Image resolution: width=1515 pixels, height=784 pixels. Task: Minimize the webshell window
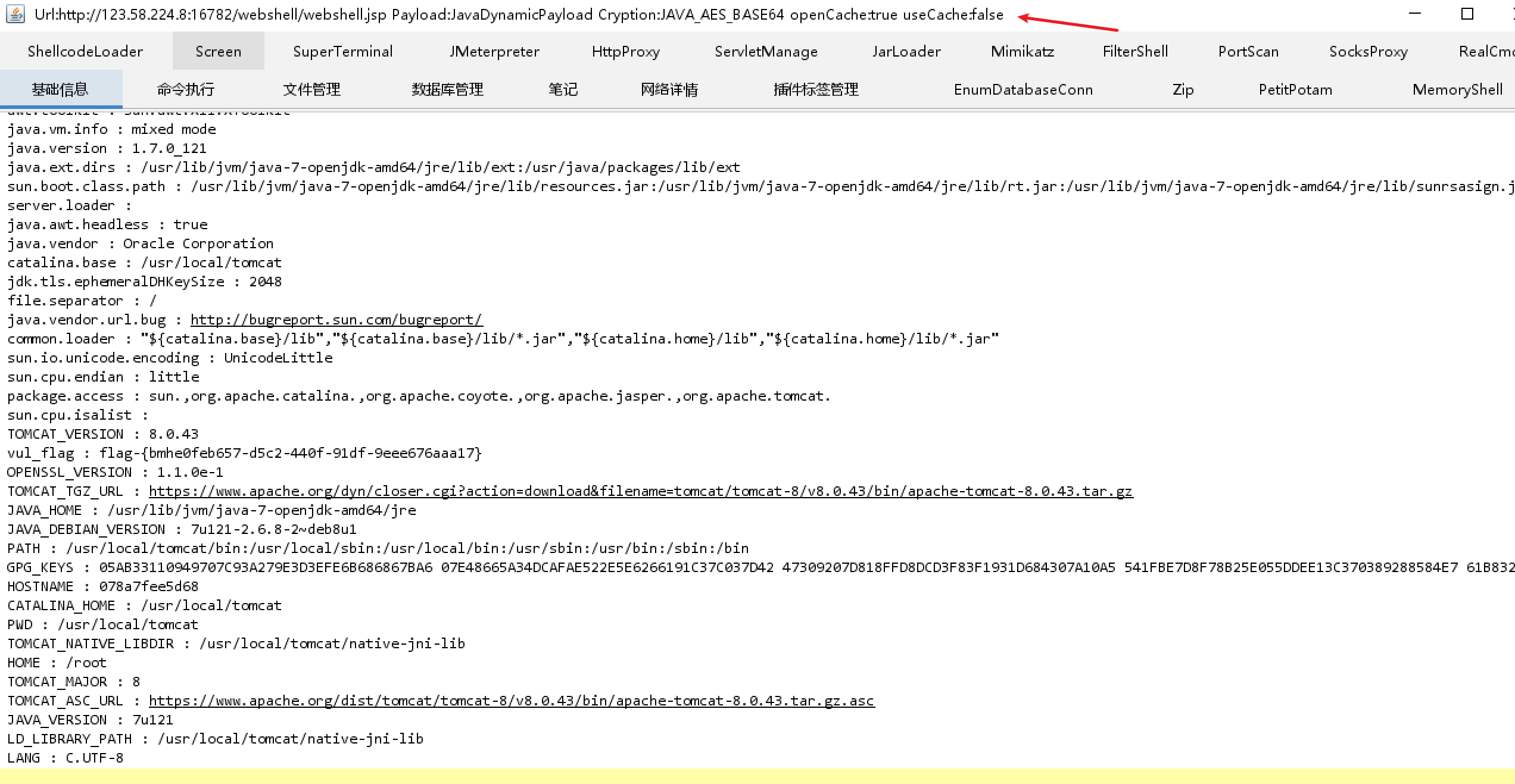click(1415, 14)
